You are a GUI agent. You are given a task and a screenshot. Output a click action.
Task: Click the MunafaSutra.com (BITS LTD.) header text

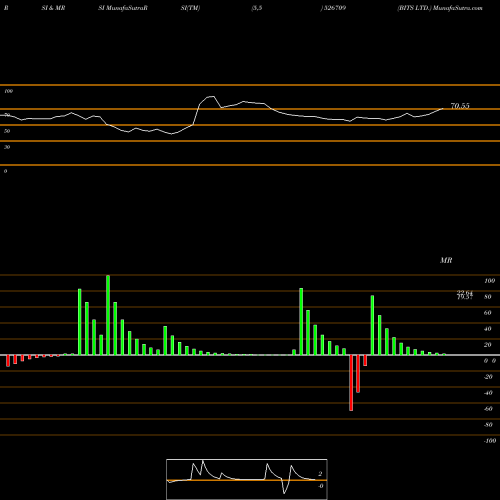(x=440, y=8)
